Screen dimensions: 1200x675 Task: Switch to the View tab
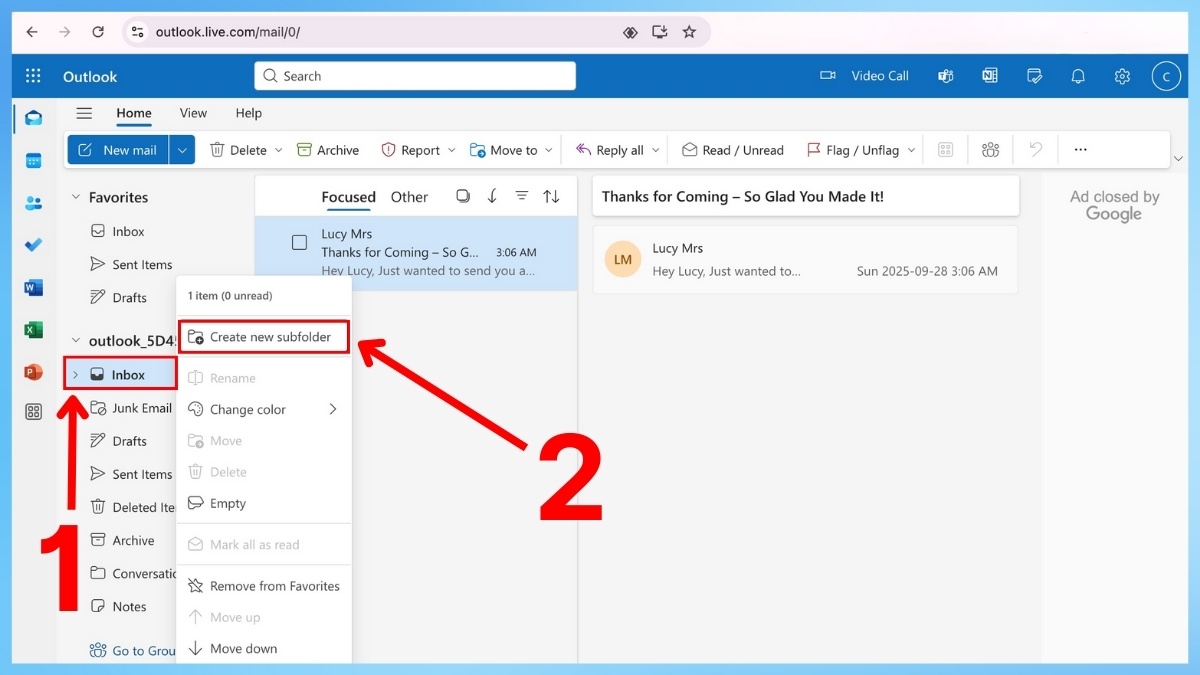click(193, 113)
